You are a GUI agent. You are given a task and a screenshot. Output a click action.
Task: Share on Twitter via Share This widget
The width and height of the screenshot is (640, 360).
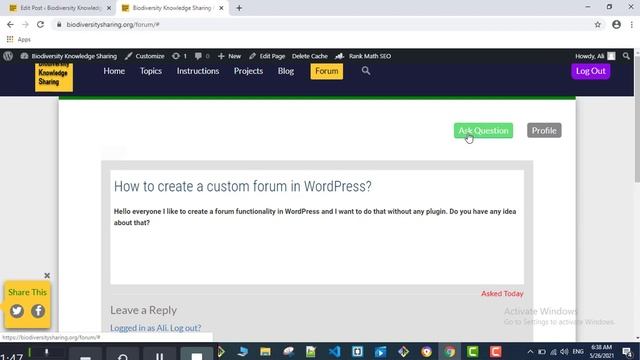pyautogui.click(x=17, y=311)
